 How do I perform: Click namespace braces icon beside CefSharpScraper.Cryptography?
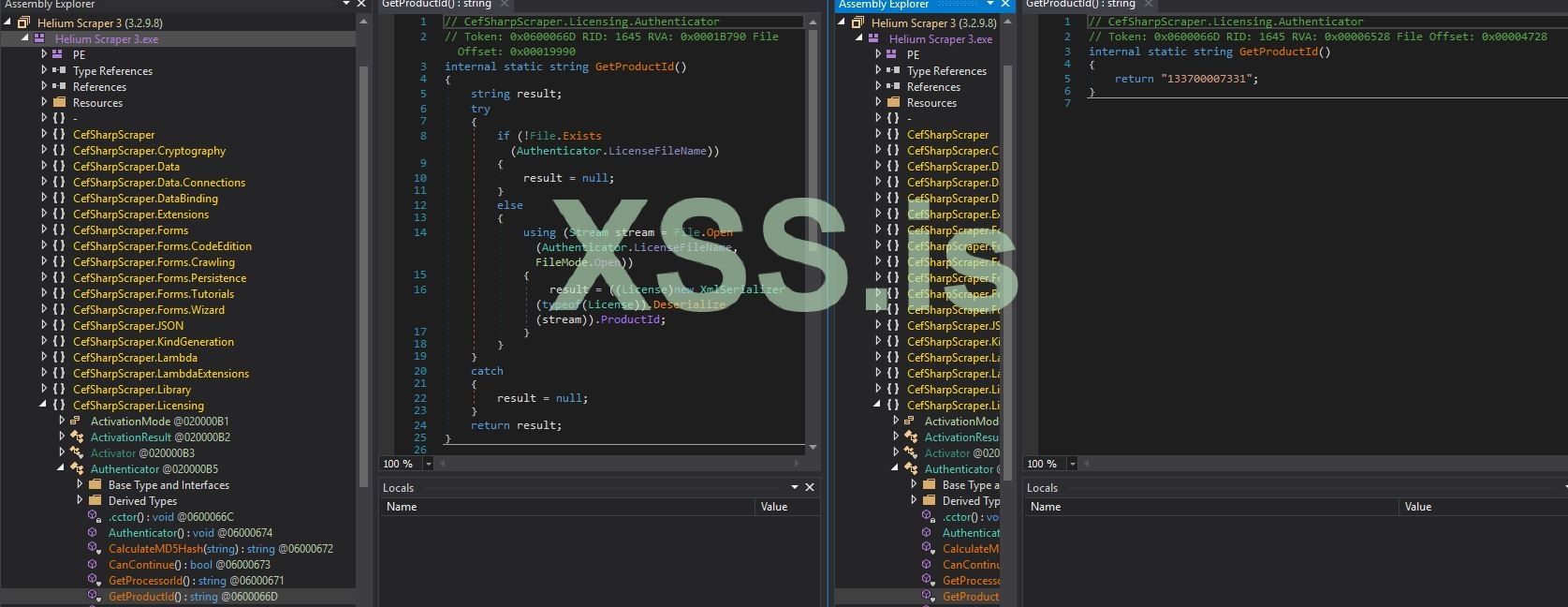(x=59, y=150)
